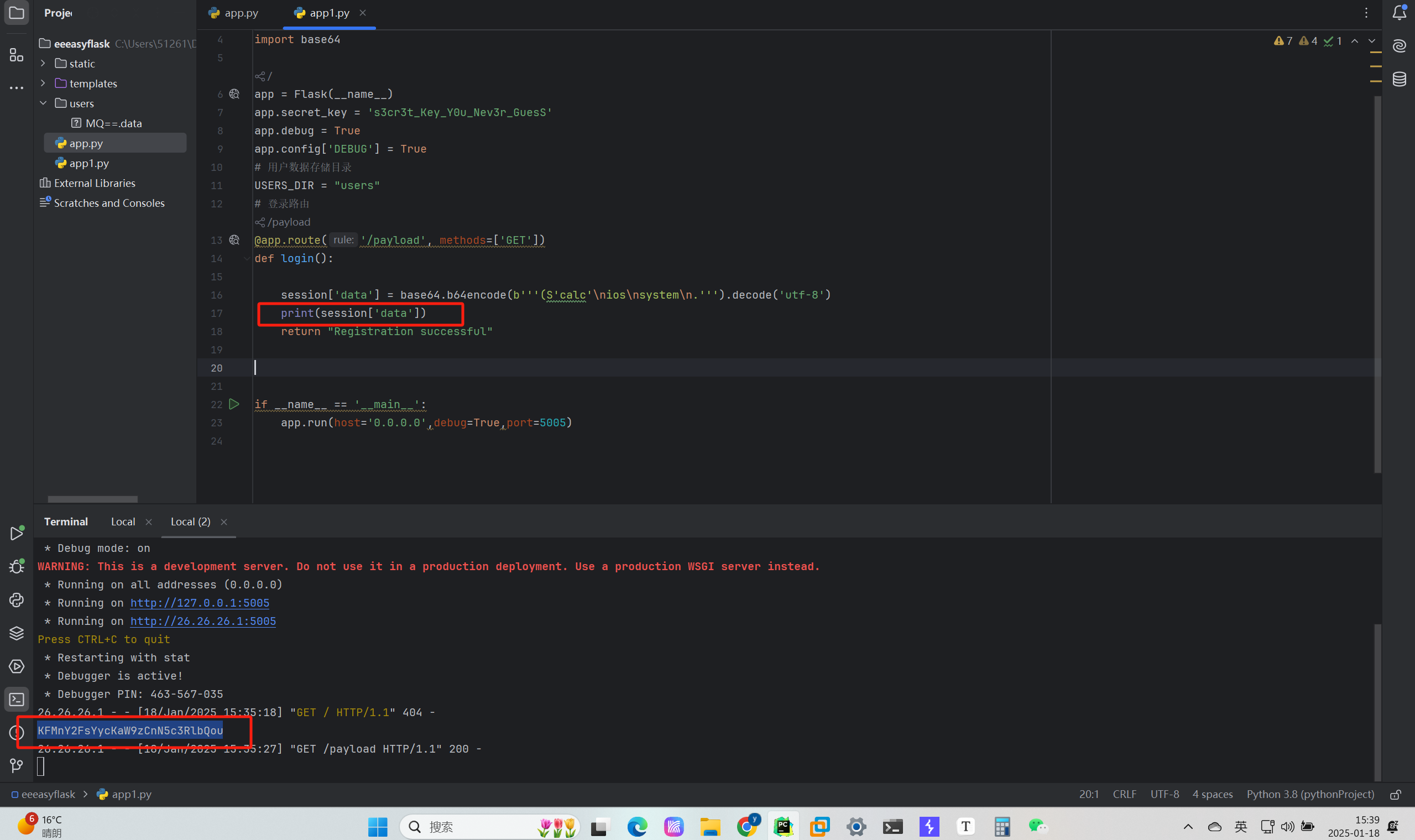Viewport: 1415px width, 840px height.
Task: Open the http://127.0.0.1:5005 link
Action: [x=200, y=603]
